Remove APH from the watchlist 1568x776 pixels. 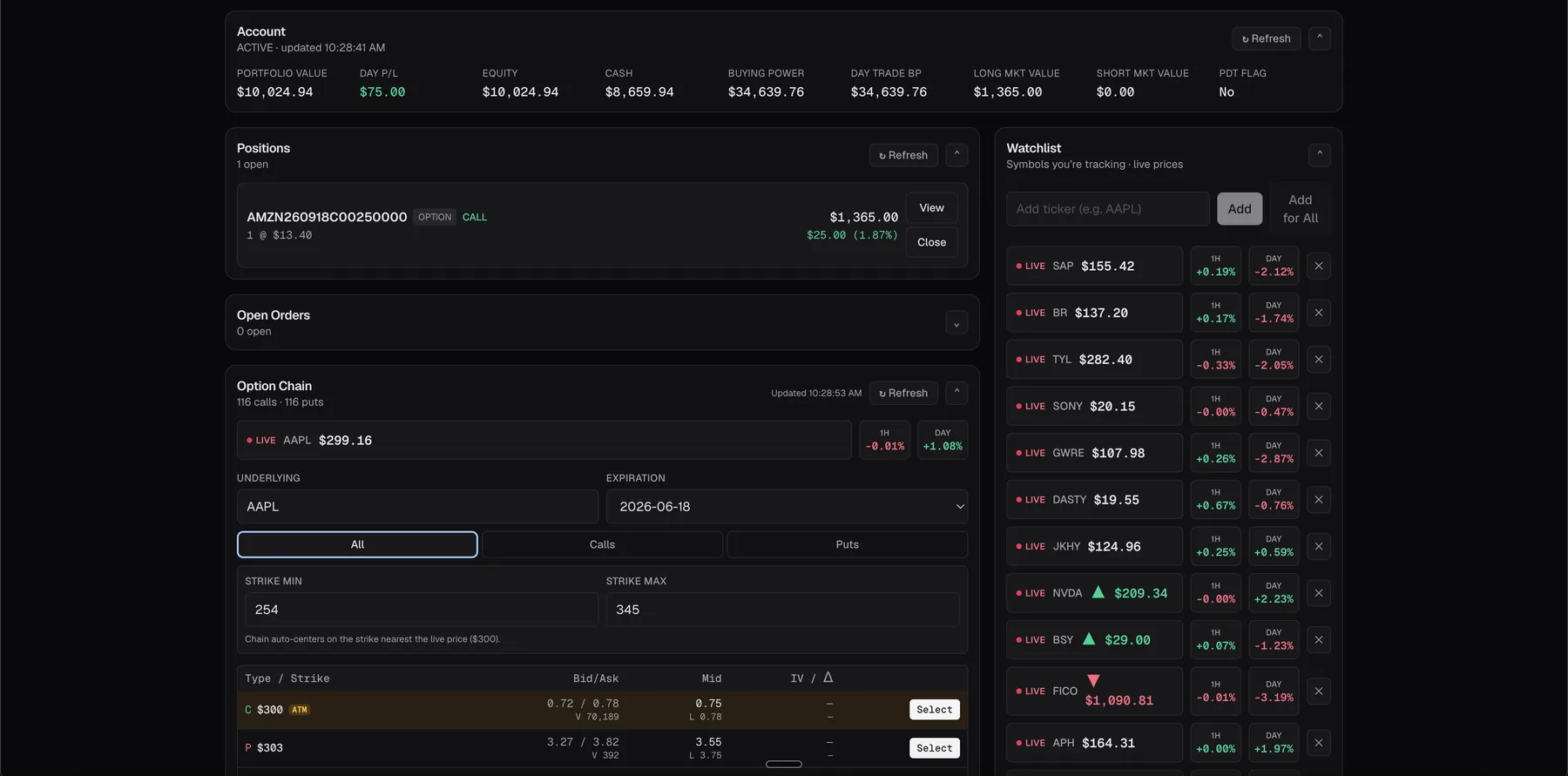[1319, 743]
